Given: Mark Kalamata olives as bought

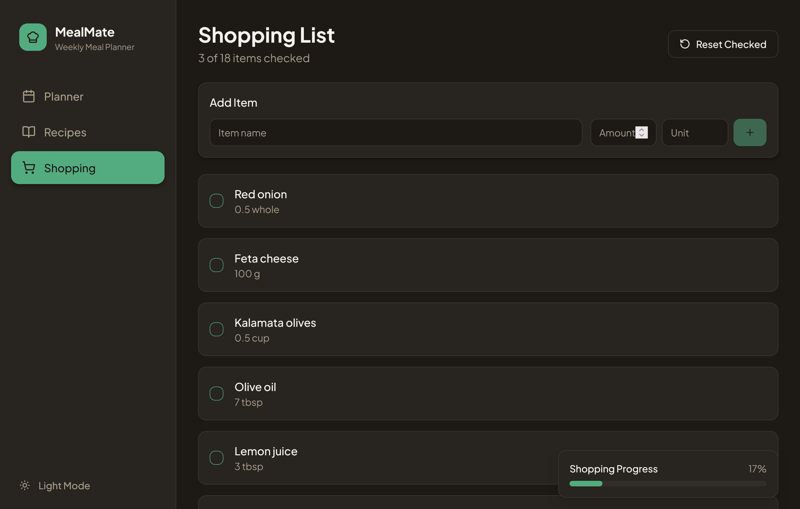Looking at the screenshot, I should tap(216, 329).
